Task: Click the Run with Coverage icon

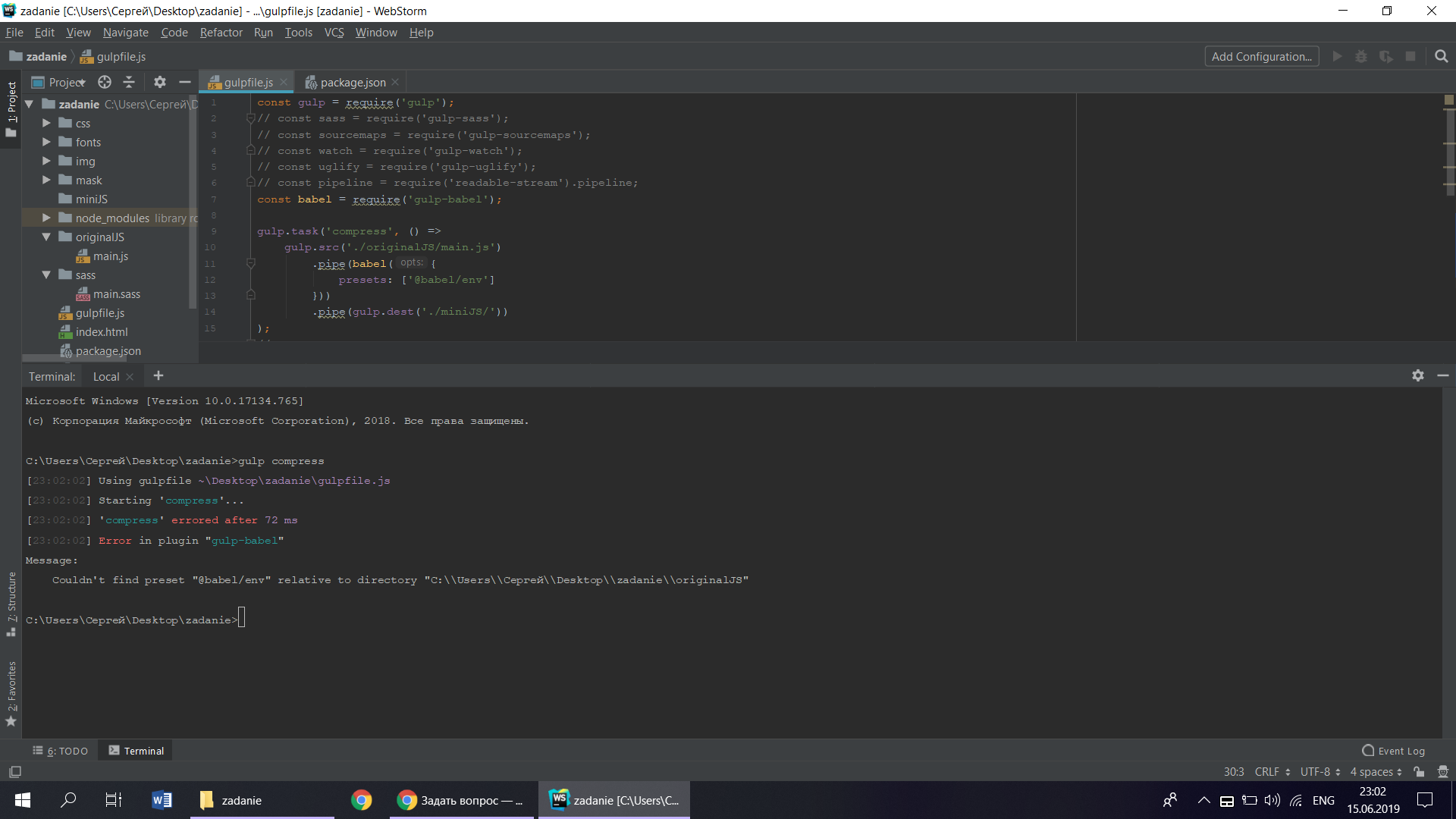Action: [1386, 57]
